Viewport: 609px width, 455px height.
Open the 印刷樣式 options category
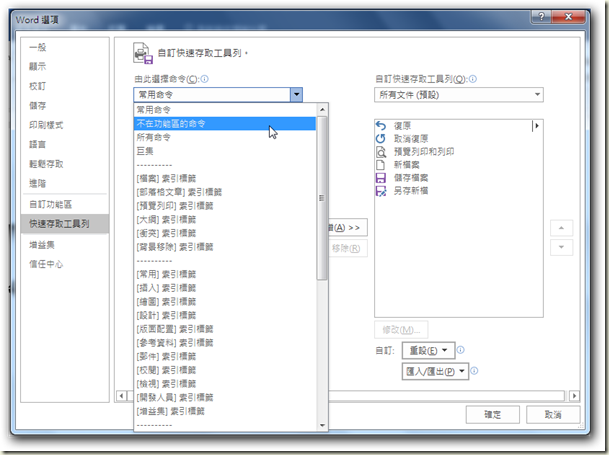65,125
